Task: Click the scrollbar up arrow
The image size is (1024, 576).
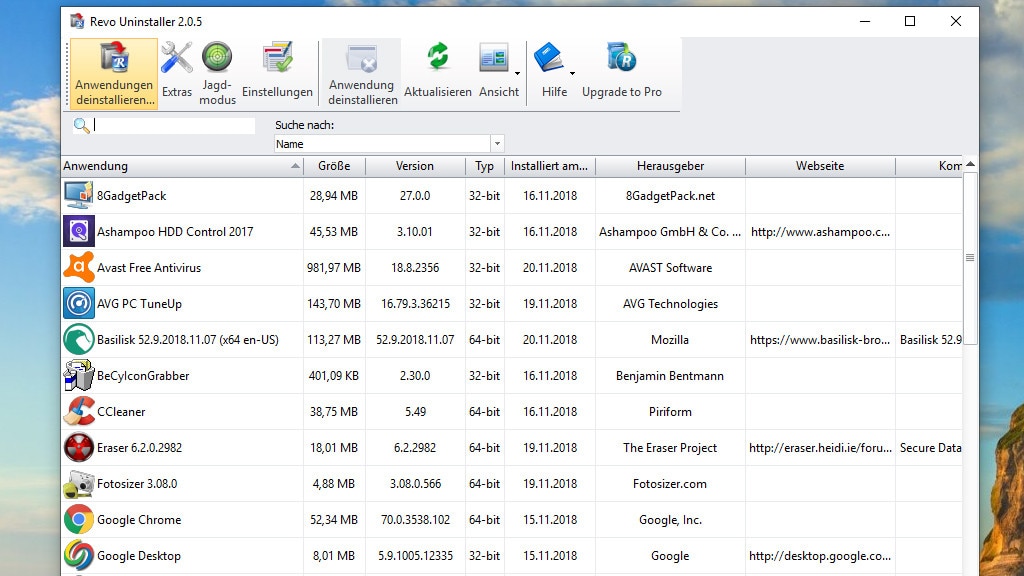Action: (970, 164)
